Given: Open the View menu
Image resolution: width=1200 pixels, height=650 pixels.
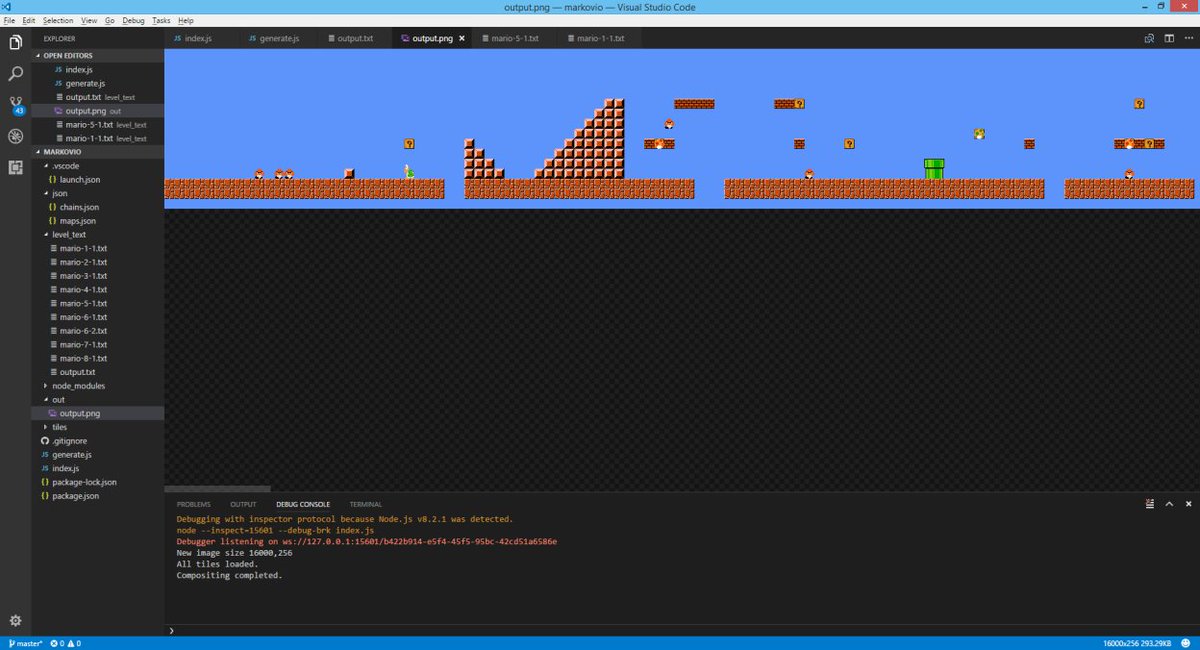Looking at the screenshot, I should tap(89, 20).
